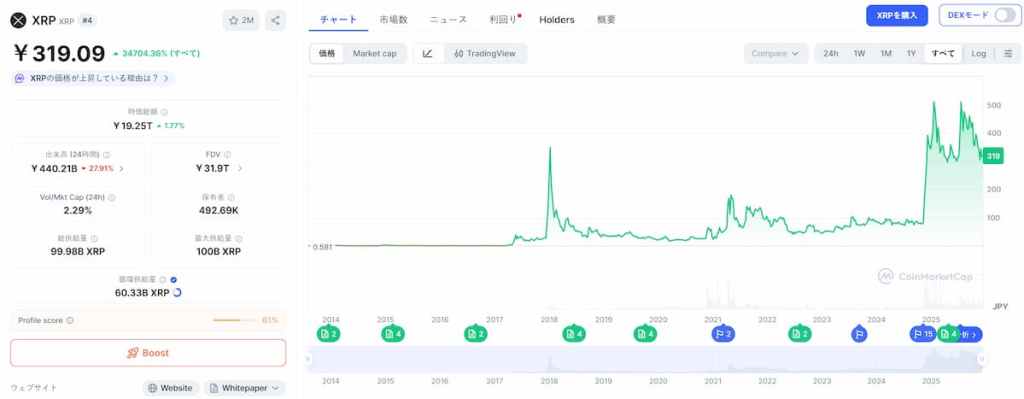Toggle the Log scale button

(978, 54)
